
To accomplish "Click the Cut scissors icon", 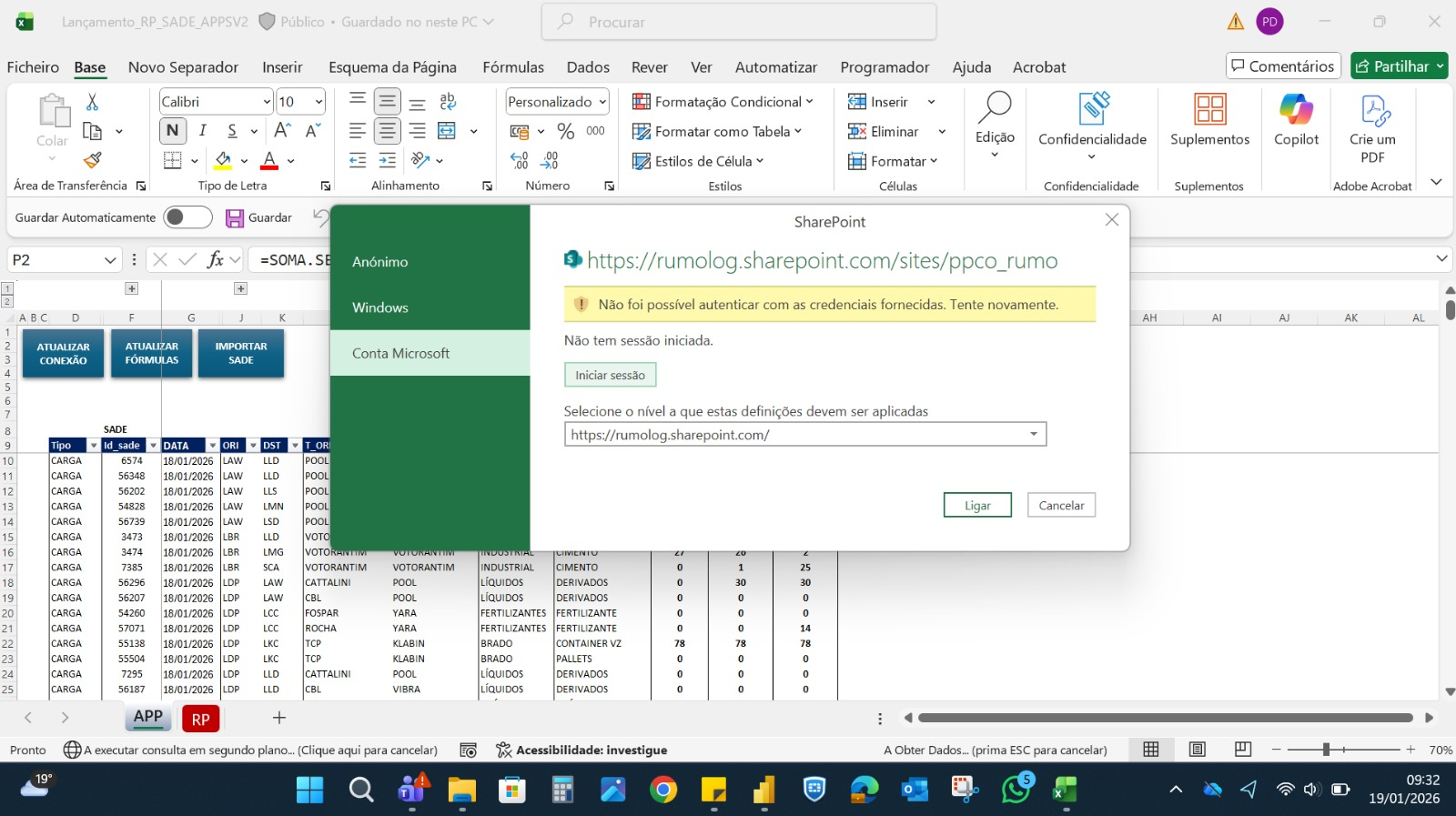I will (92, 102).
